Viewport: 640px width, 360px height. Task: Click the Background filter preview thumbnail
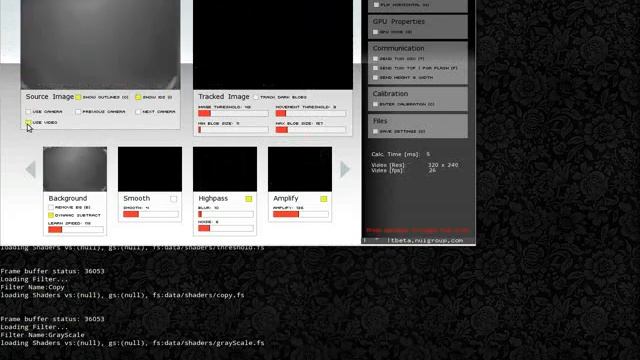[x=75, y=169]
